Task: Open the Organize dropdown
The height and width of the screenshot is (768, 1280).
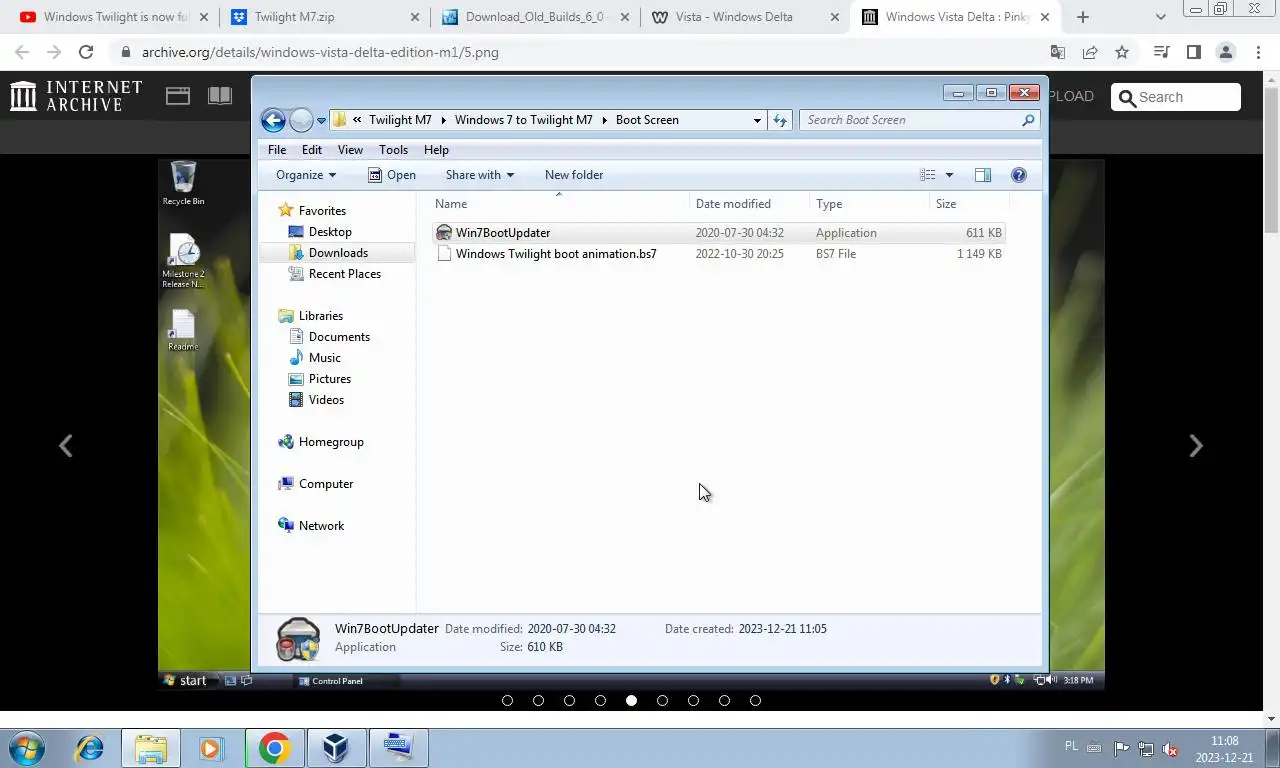Action: click(x=306, y=175)
